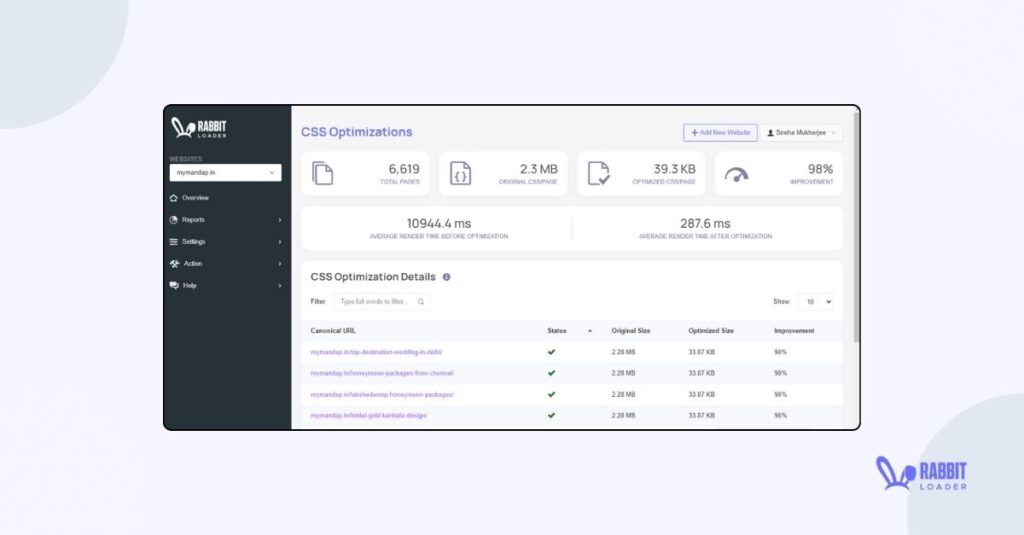Click the filter text input field

coord(382,302)
